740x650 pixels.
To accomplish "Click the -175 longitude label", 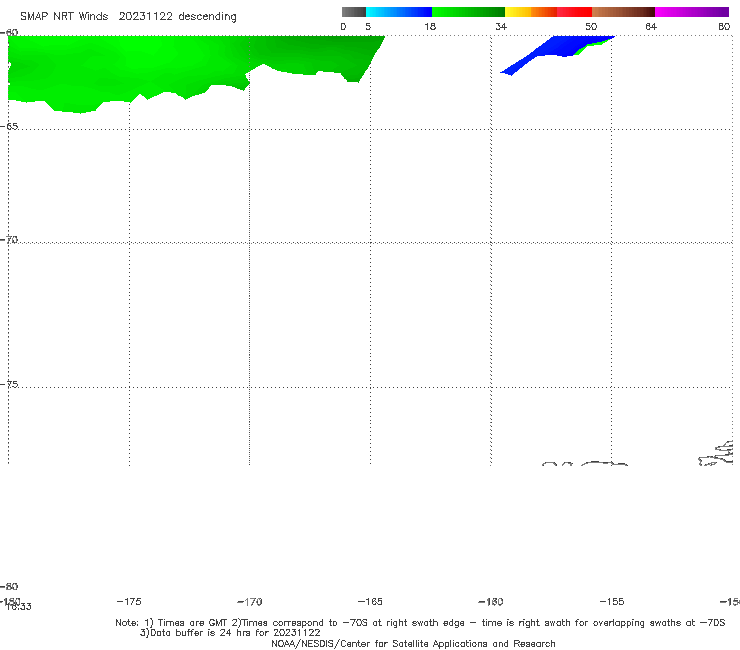I will point(129,601).
